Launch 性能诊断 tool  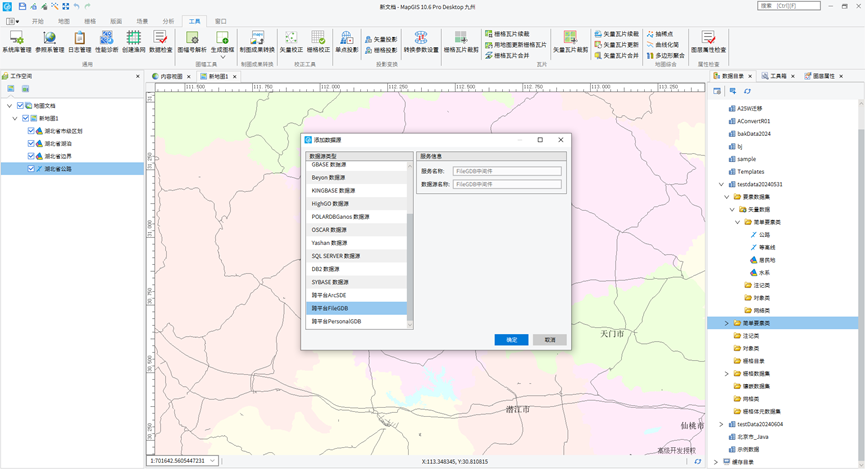click(x=106, y=41)
